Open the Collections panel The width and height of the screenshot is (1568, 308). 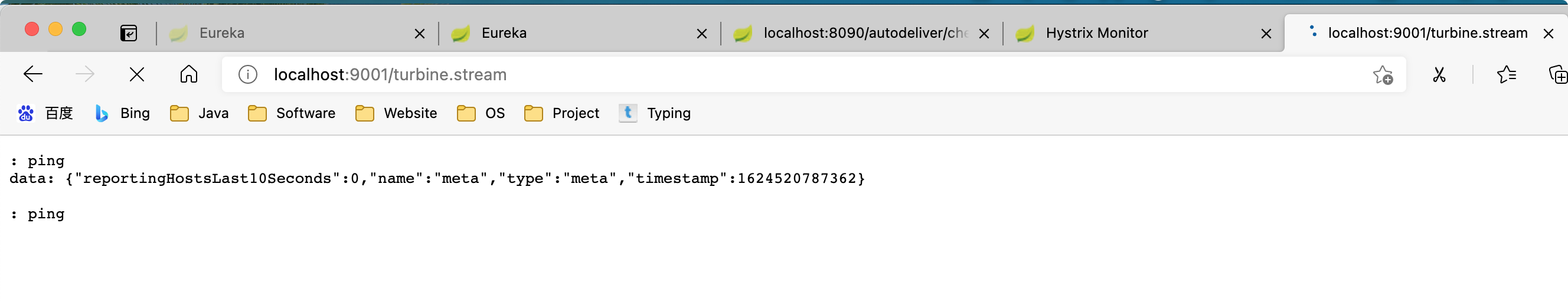coord(1557,74)
